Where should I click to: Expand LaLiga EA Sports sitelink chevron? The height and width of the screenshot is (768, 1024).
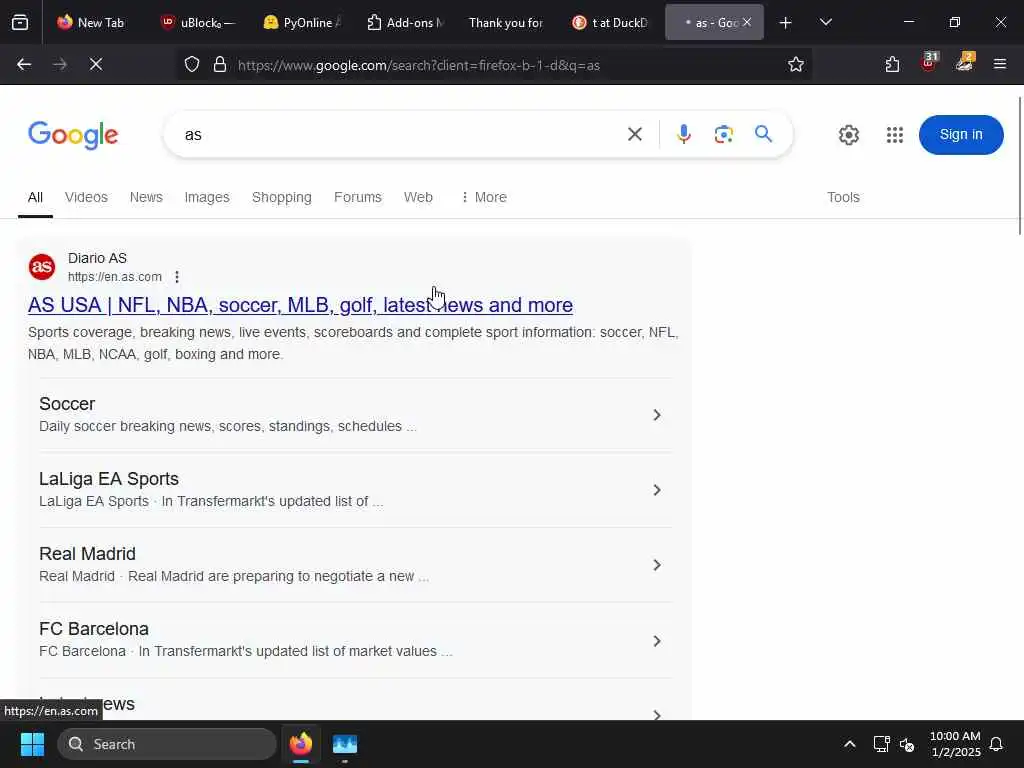(x=657, y=490)
